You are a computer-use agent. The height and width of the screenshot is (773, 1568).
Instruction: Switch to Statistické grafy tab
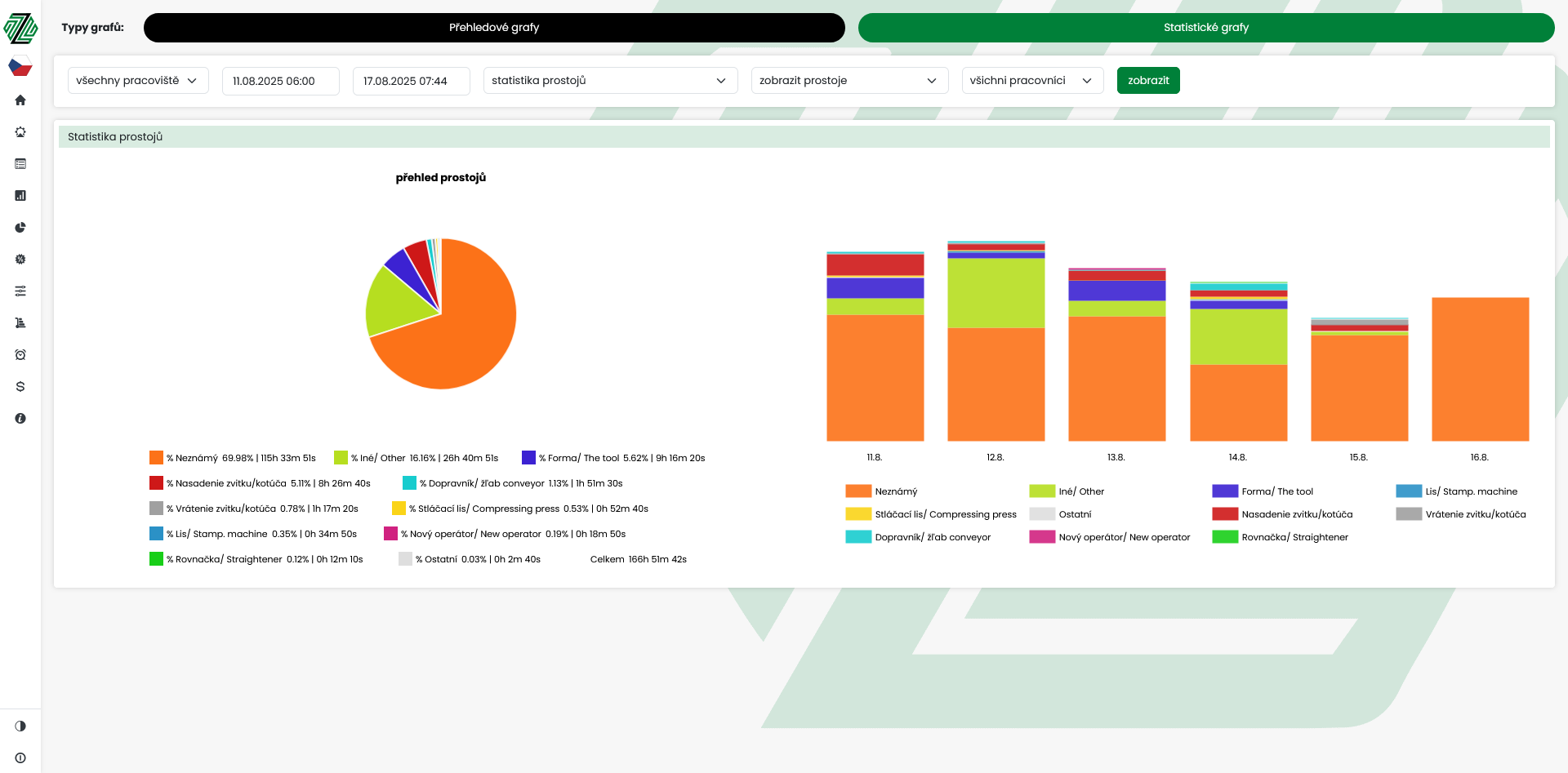point(1205,28)
